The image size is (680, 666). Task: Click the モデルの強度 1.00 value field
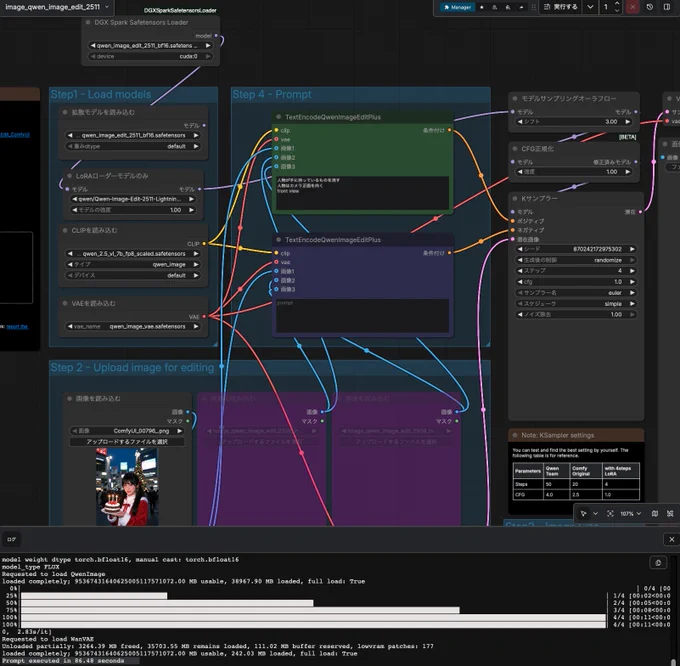click(x=133, y=210)
